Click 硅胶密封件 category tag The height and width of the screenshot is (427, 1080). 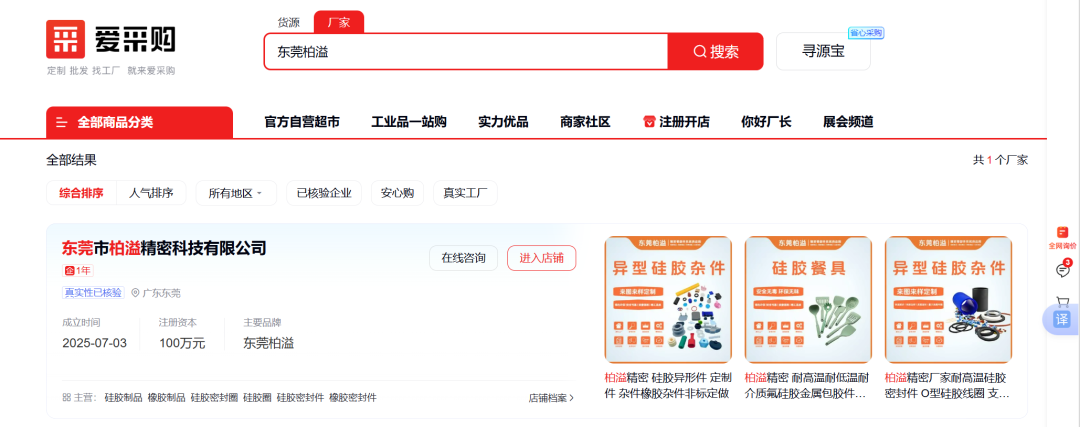tap(300, 398)
